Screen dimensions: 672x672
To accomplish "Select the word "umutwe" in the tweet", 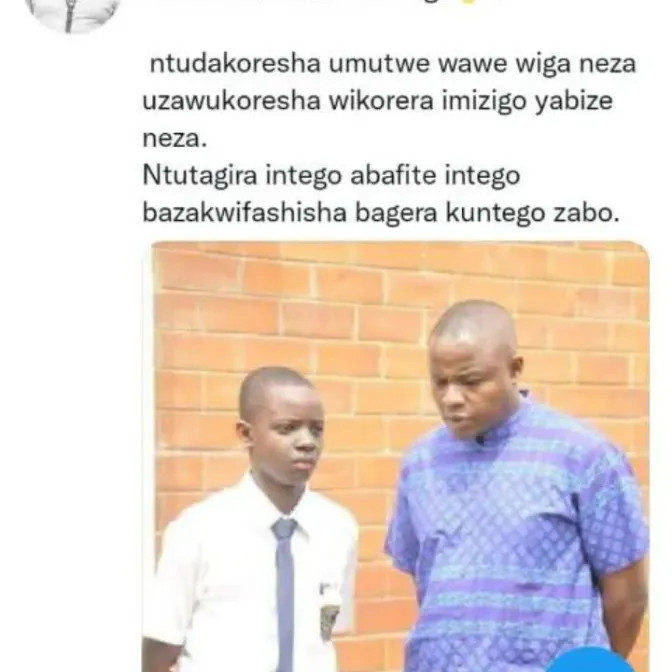I will pyautogui.click(x=379, y=64).
